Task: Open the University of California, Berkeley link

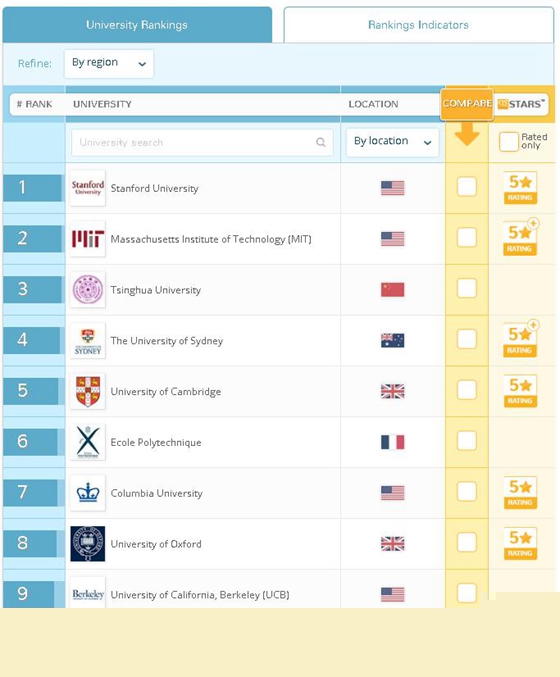Action: pos(200,595)
